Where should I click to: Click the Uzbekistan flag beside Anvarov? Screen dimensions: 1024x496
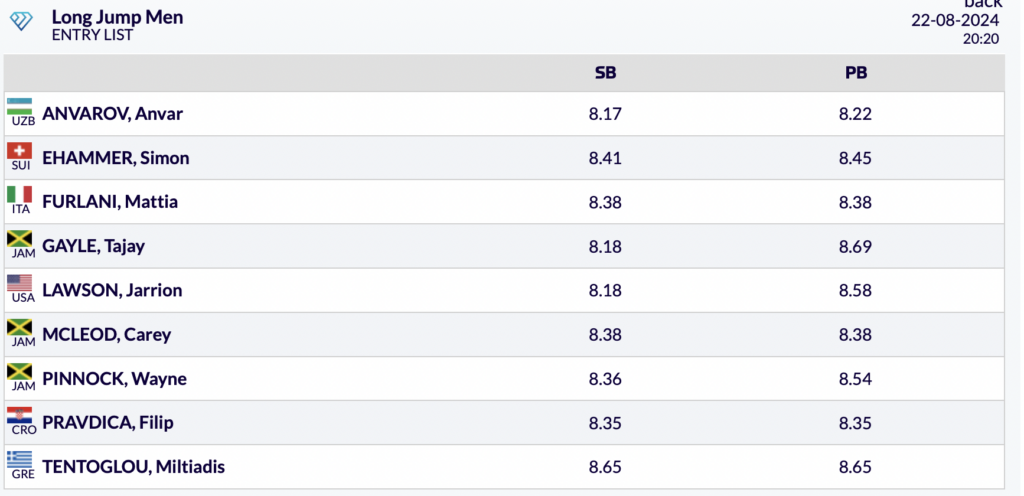[x=20, y=107]
